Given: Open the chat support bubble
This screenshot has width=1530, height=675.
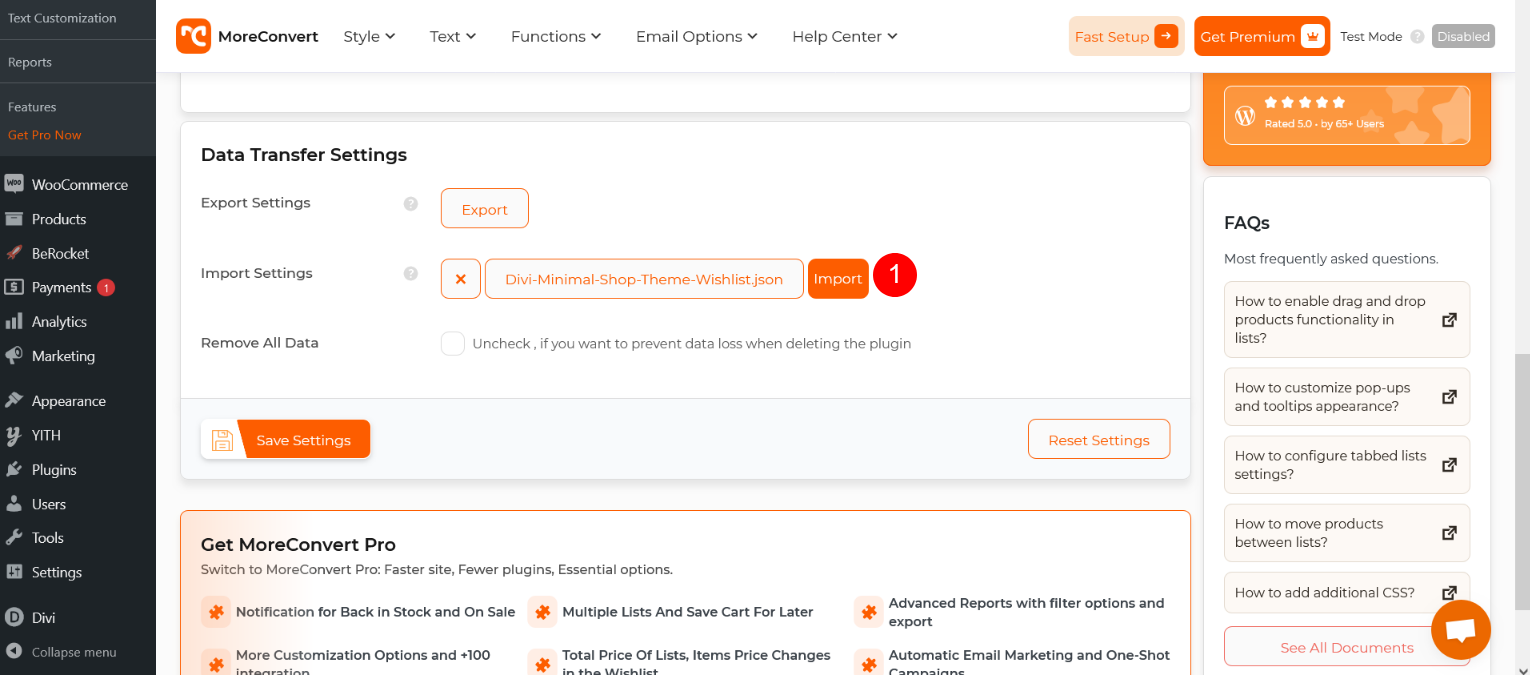Looking at the screenshot, I should pyautogui.click(x=1461, y=630).
